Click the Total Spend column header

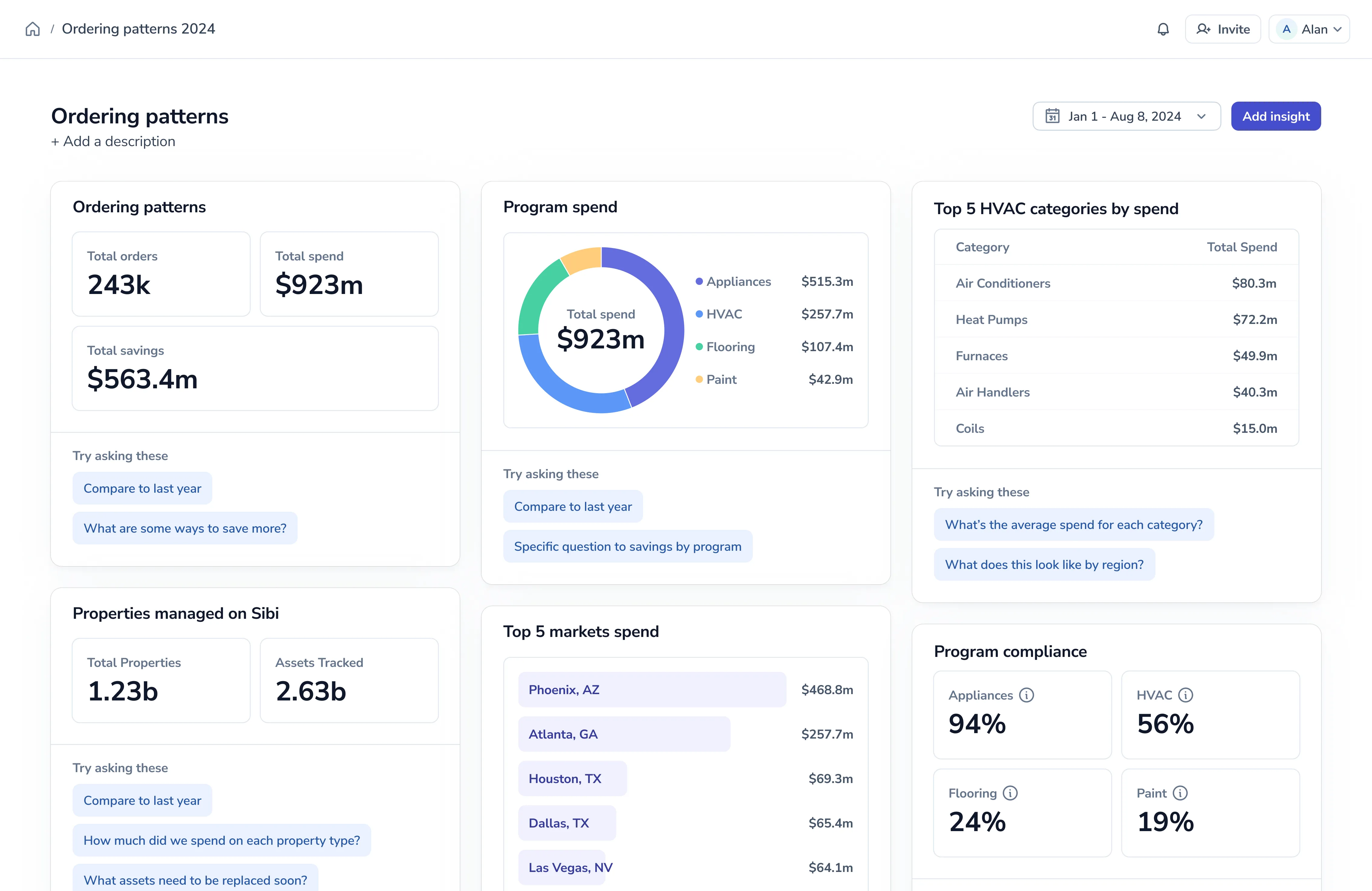(1242, 247)
